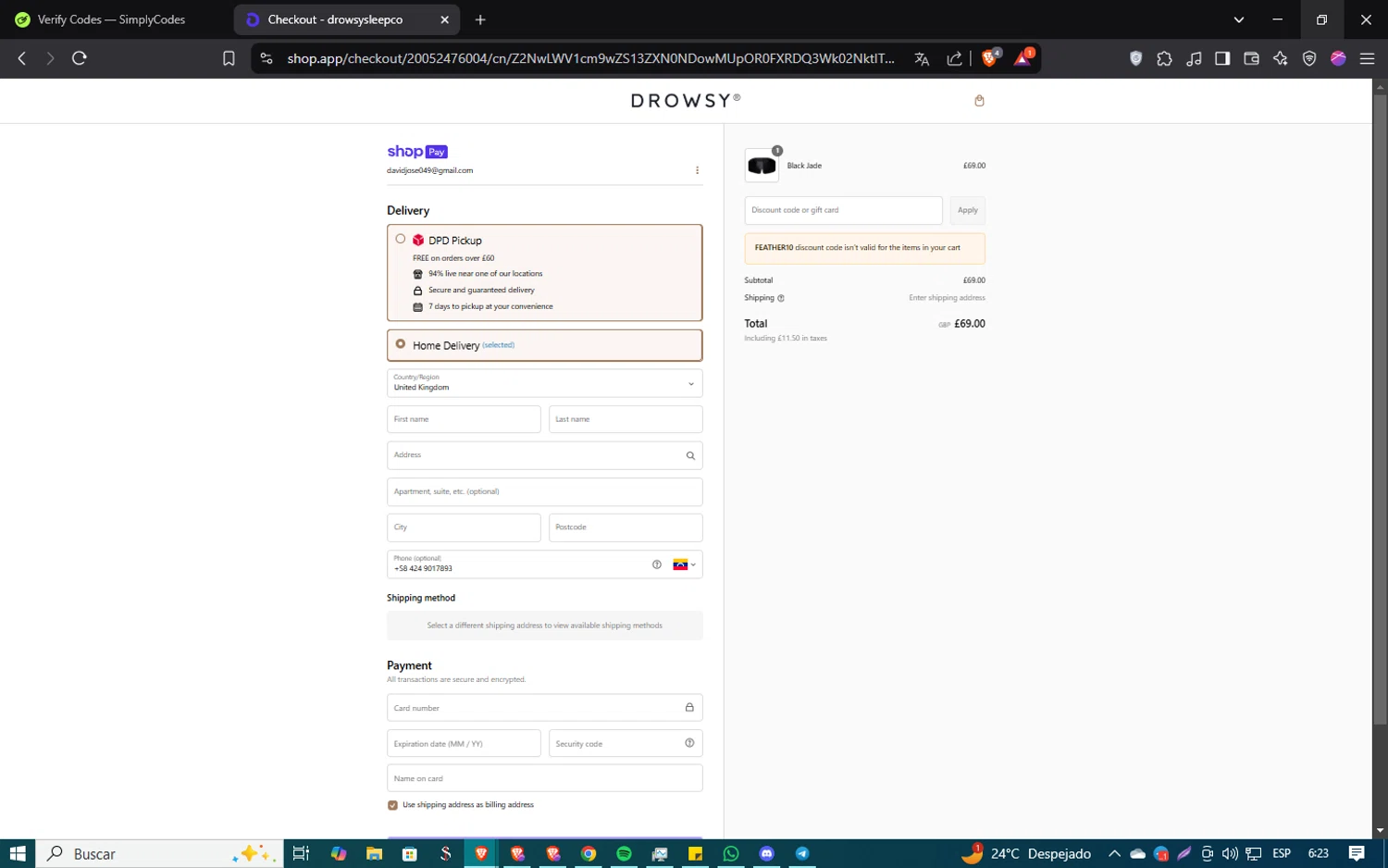This screenshot has height=868, width=1388.
Task: Click the address search magnifier icon
Action: (x=690, y=455)
